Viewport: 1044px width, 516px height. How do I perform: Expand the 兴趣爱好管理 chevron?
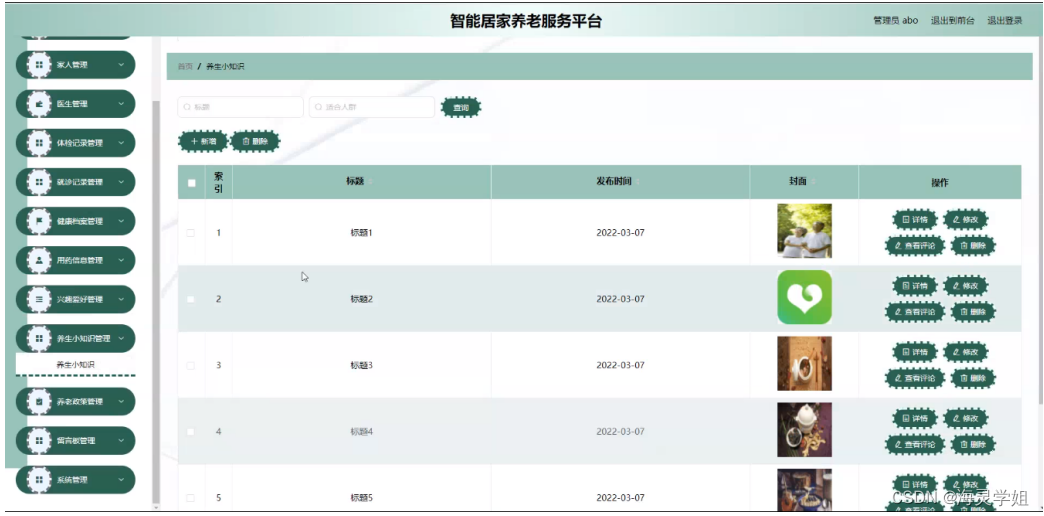(121, 300)
